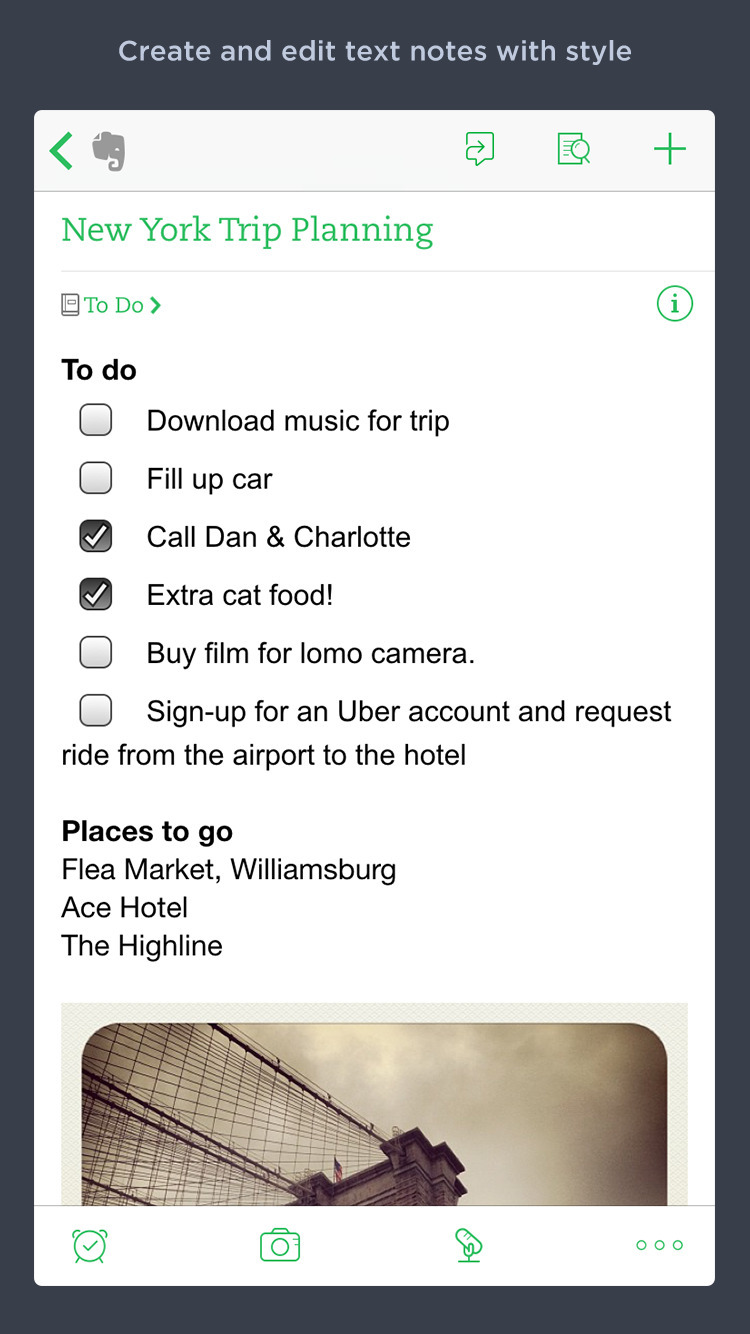Set a reminder with alarm clock icon
This screenshot has height=1334, width=750.
(x=90, y=1245)
